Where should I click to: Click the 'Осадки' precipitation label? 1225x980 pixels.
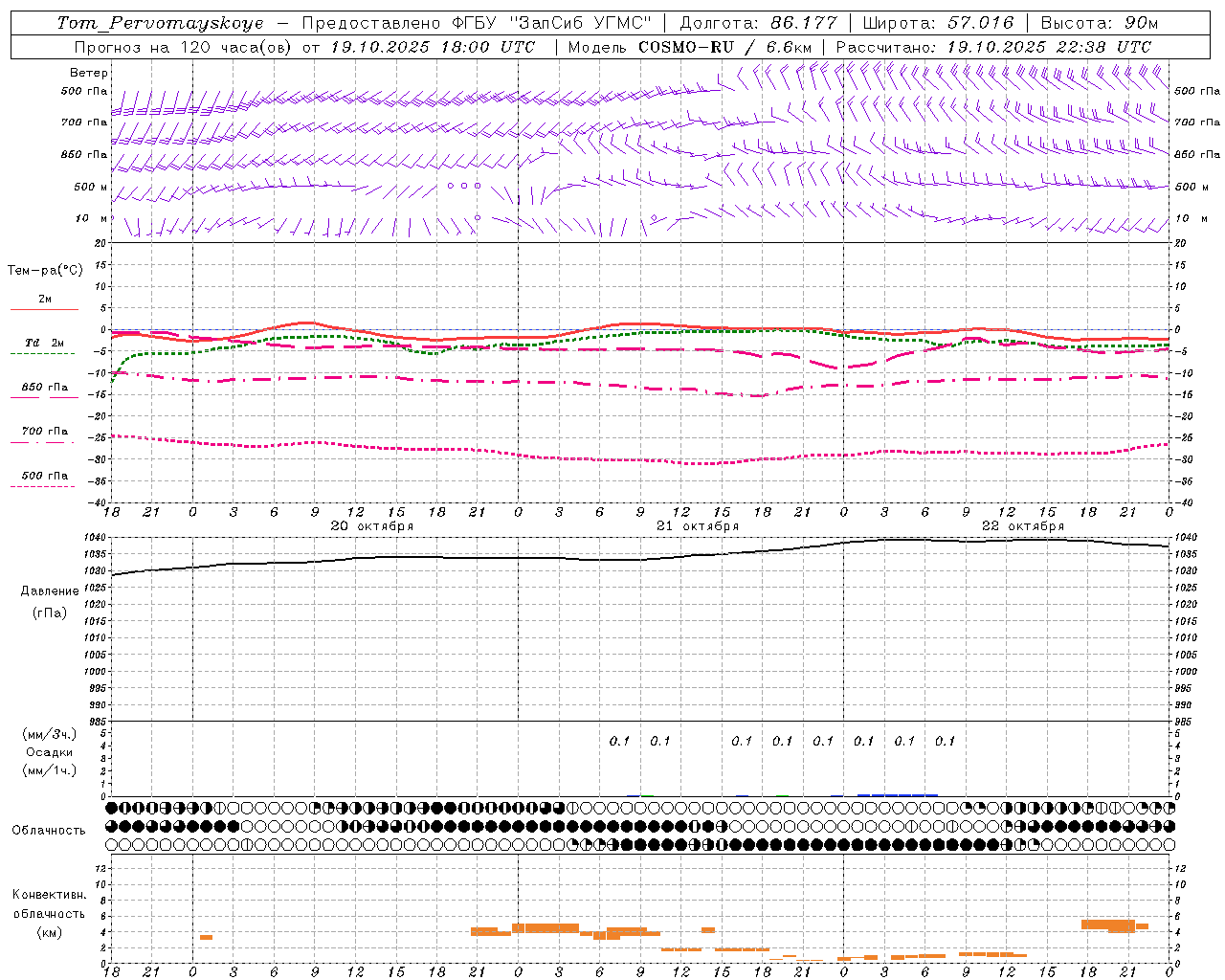(50, 752)
